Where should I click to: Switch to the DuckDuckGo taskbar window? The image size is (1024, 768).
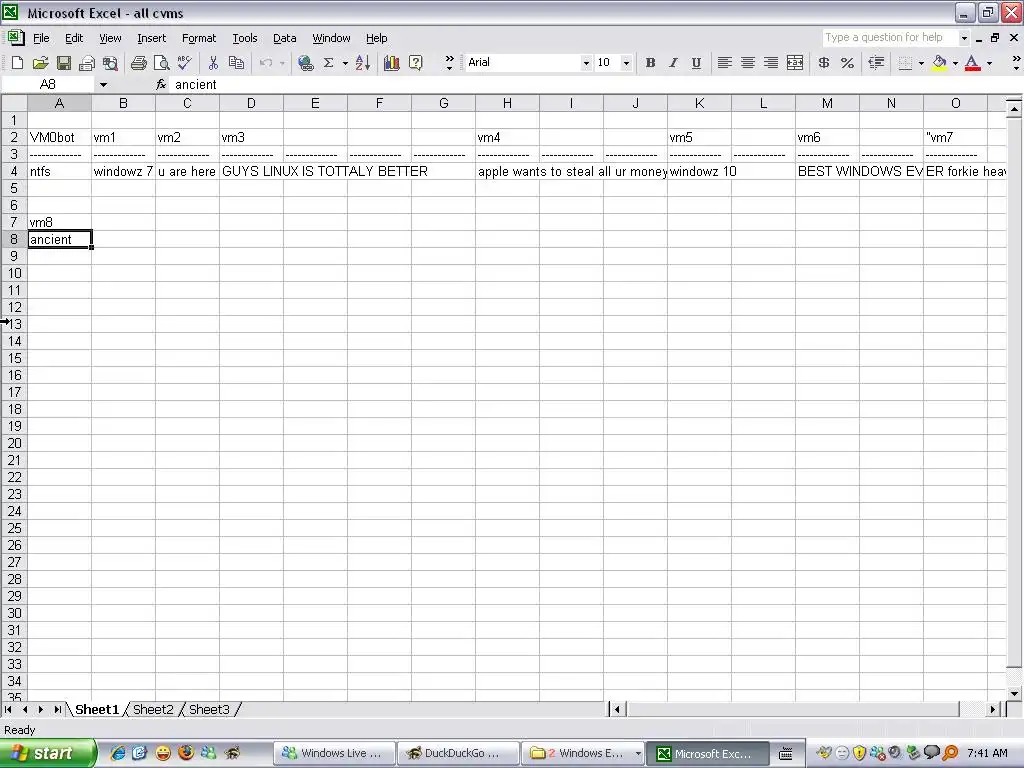coord(458,753)
